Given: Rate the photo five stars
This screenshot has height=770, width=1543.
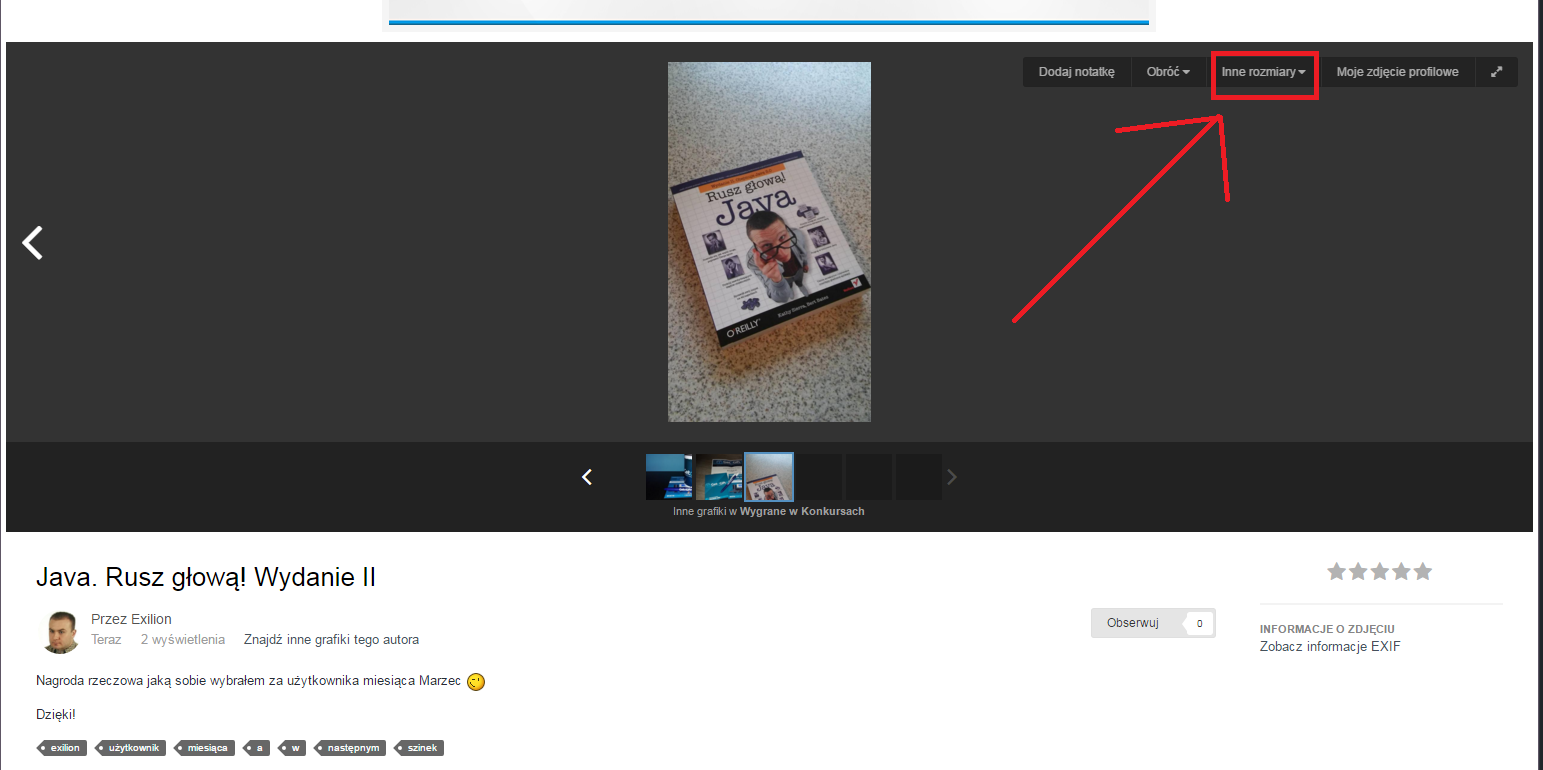Looking at the screenshot, I should 1422,572.
